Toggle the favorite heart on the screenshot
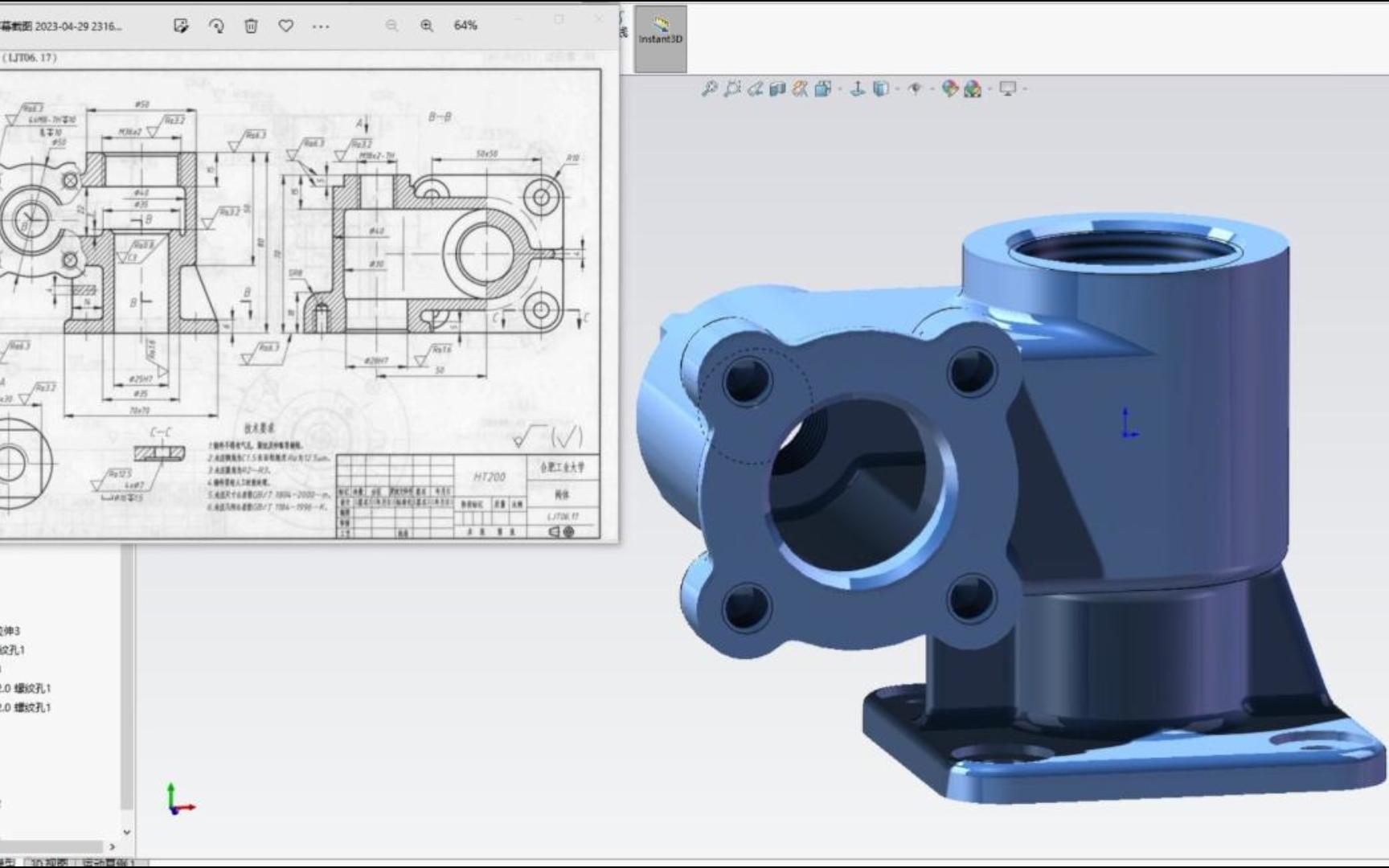 (x=285, y=25)
